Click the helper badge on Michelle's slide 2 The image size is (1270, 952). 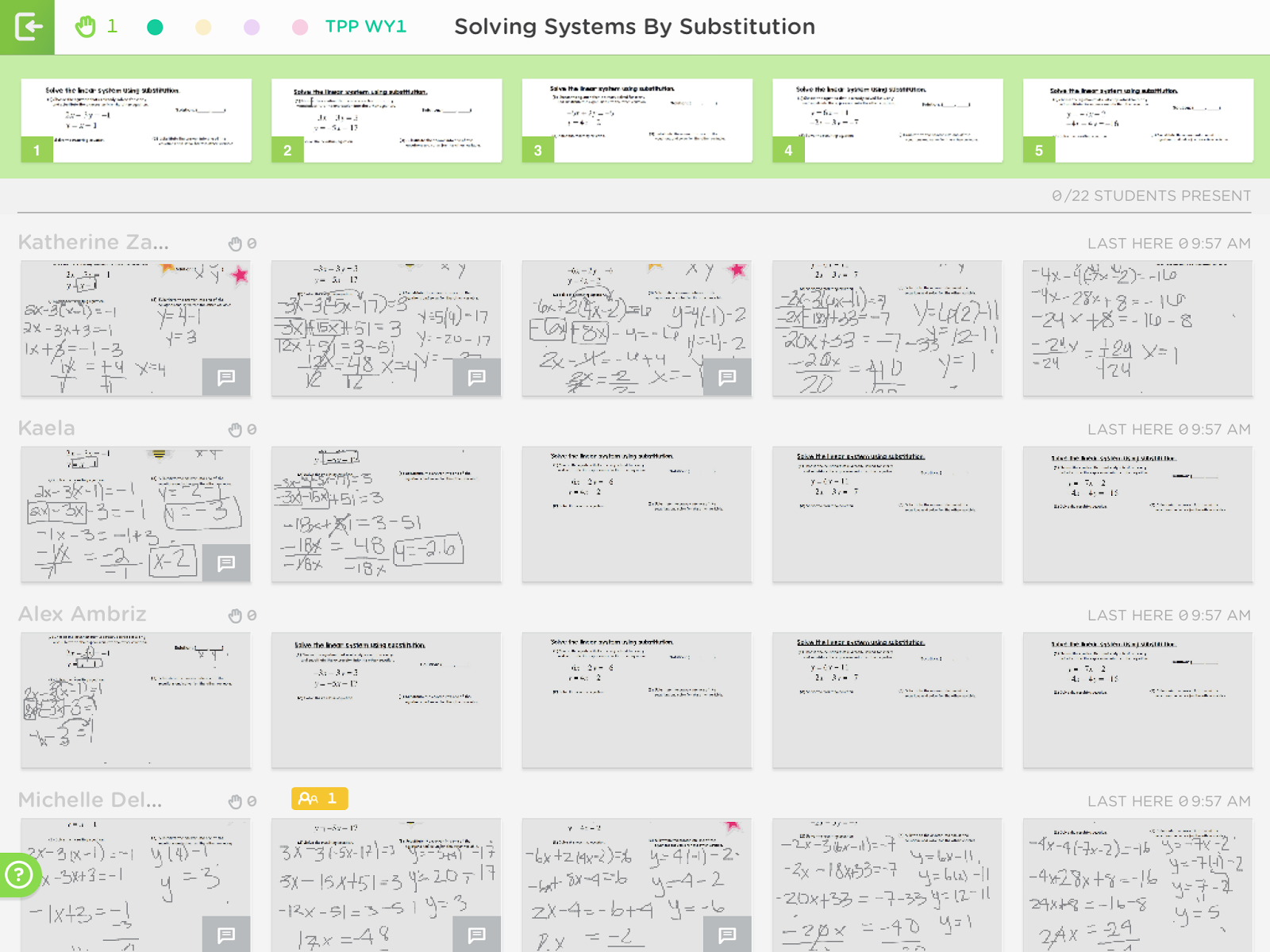318,799
